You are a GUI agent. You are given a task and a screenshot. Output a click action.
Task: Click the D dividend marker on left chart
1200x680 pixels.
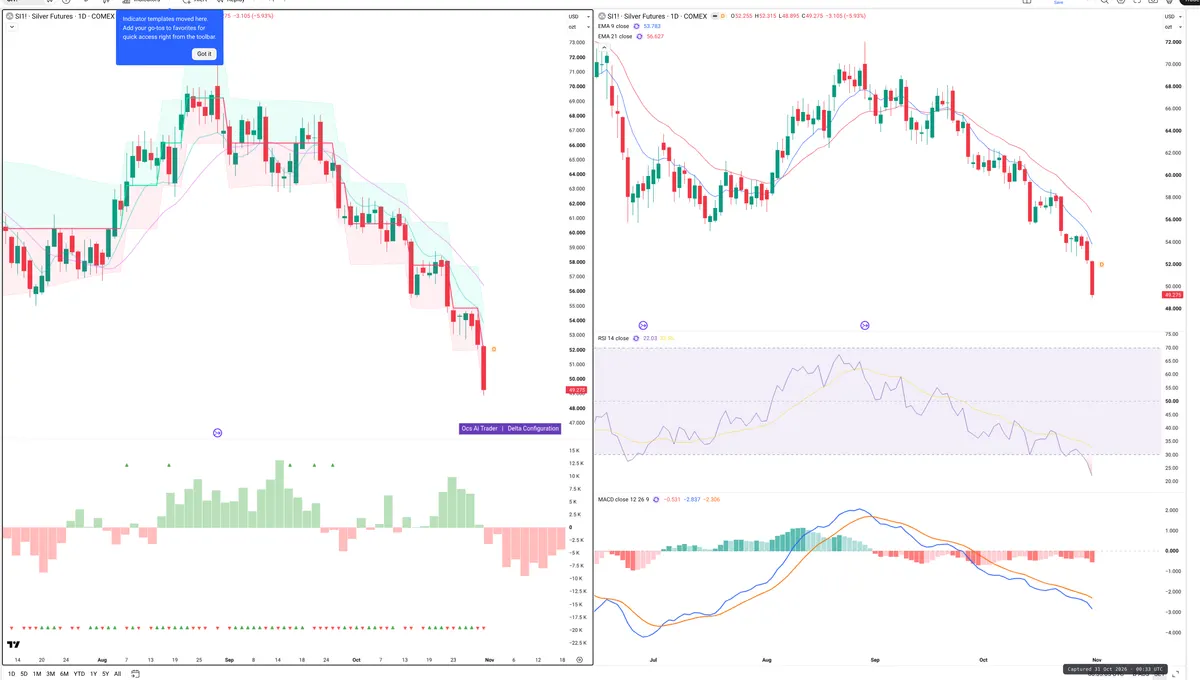[494, 349]
